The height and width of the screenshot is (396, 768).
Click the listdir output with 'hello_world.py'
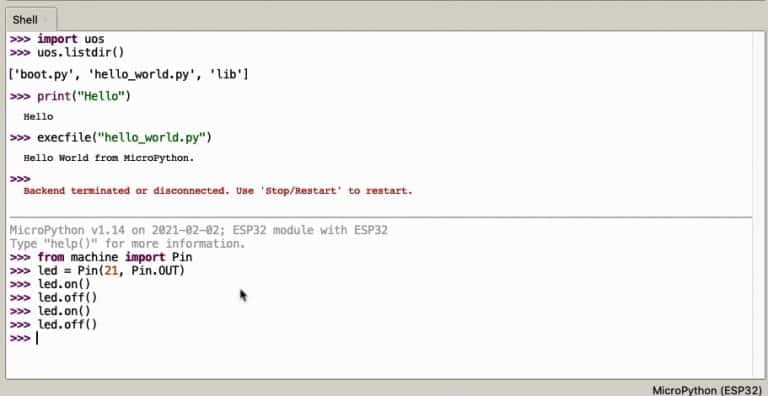coord(129,74)
